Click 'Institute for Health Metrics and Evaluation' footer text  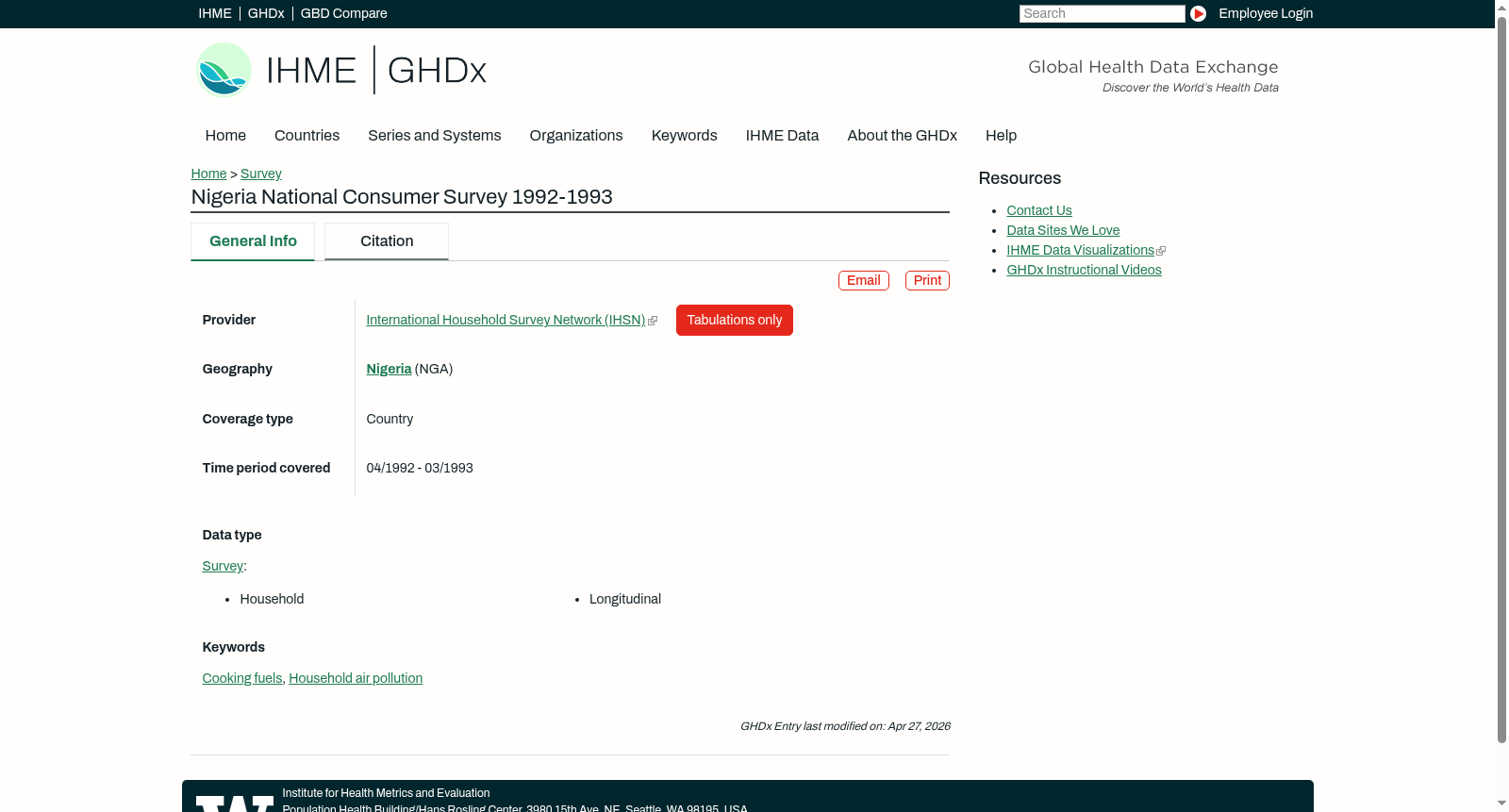coord(386,794)
